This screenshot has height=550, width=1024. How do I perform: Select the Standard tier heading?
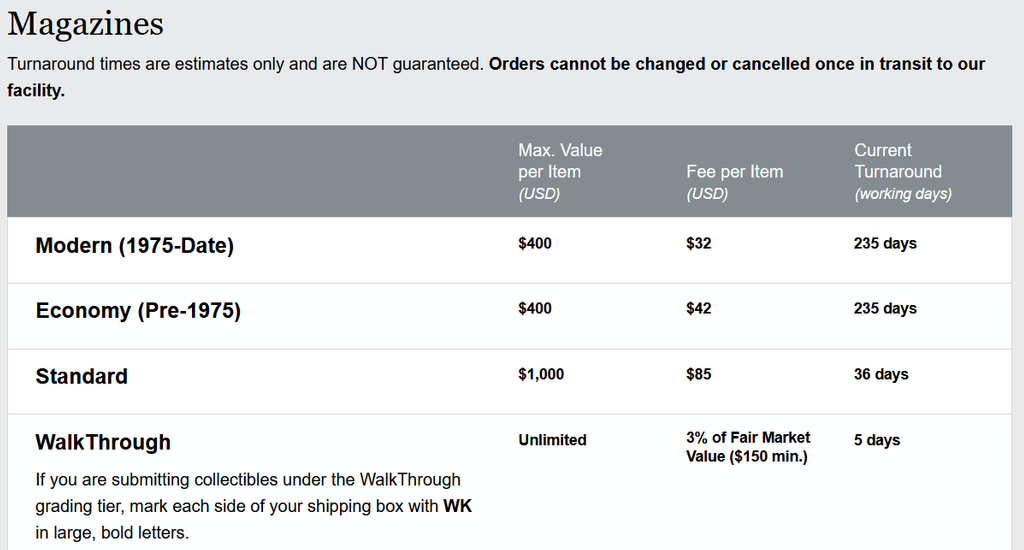[82, 376]
